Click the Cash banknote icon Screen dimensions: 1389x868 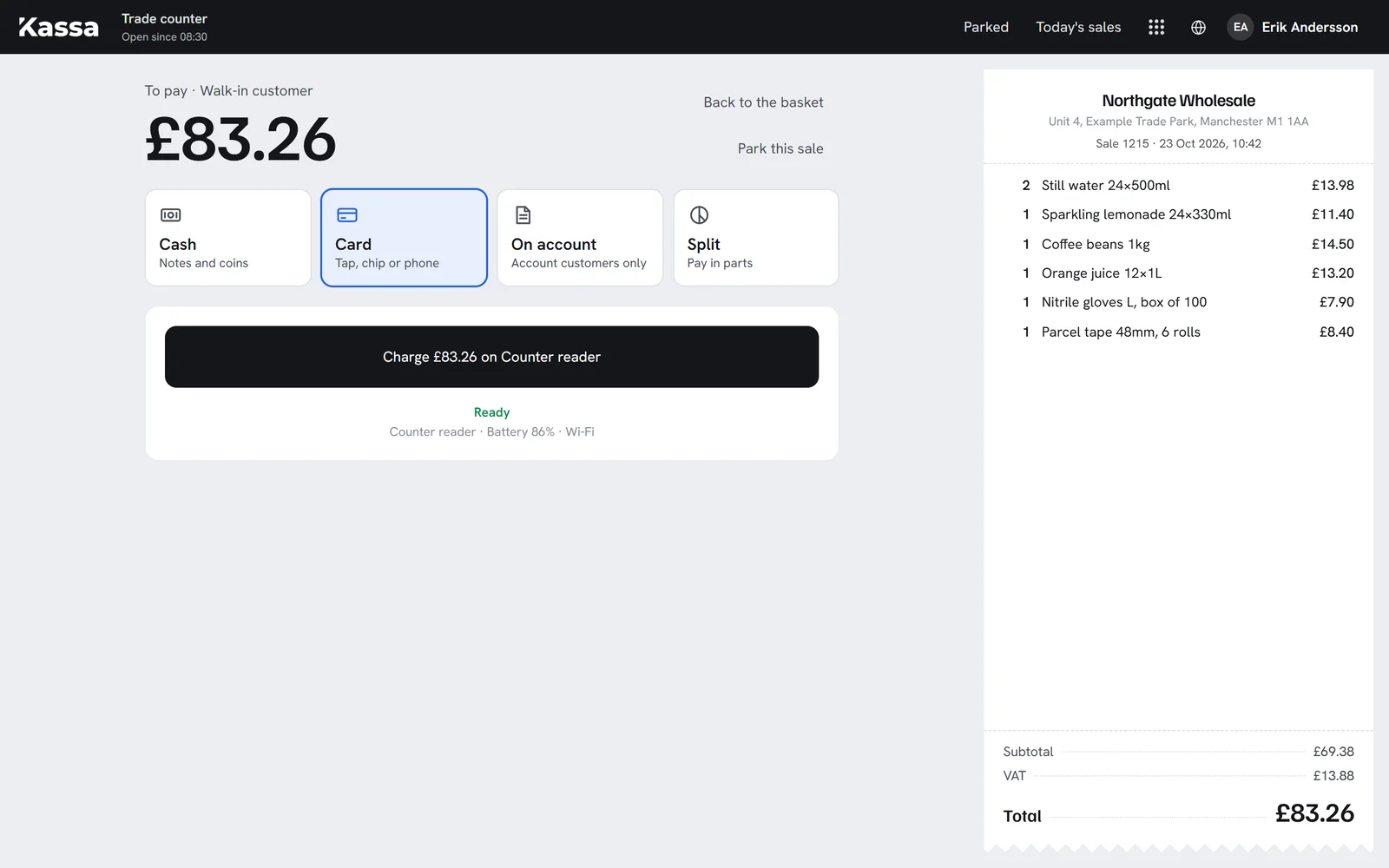(171, 215)
